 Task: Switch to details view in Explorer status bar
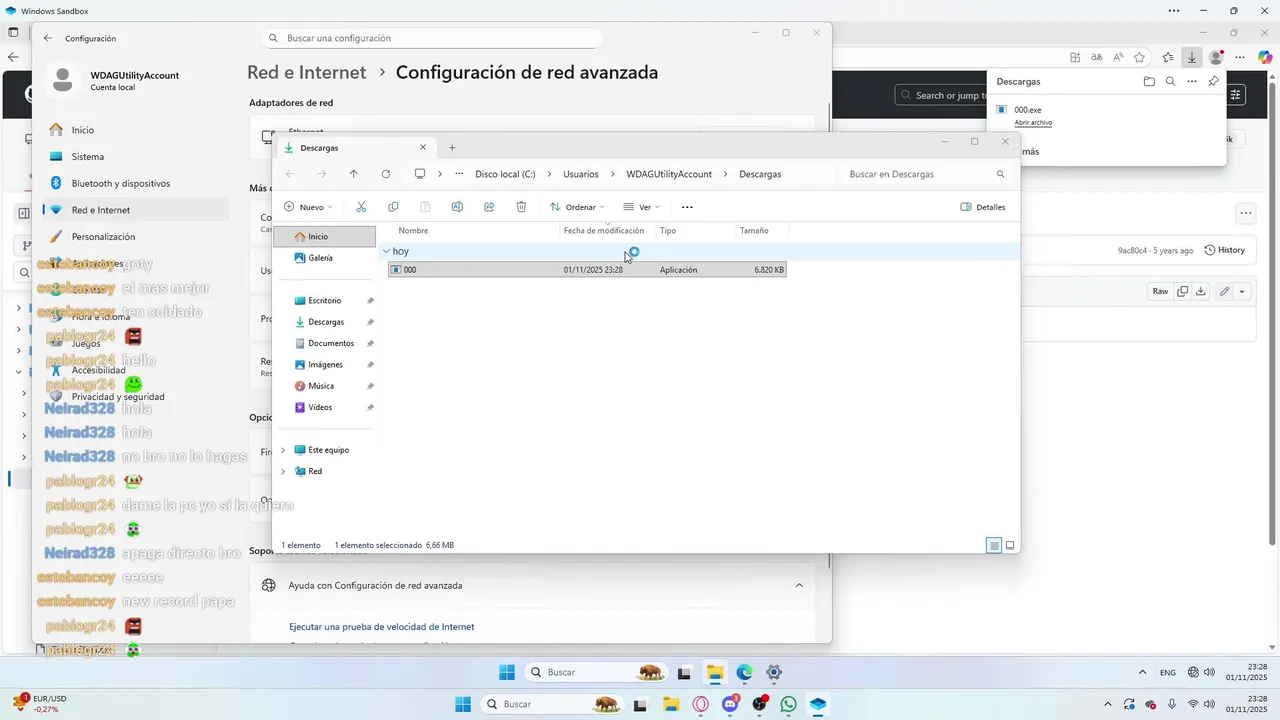click(994, 545)
